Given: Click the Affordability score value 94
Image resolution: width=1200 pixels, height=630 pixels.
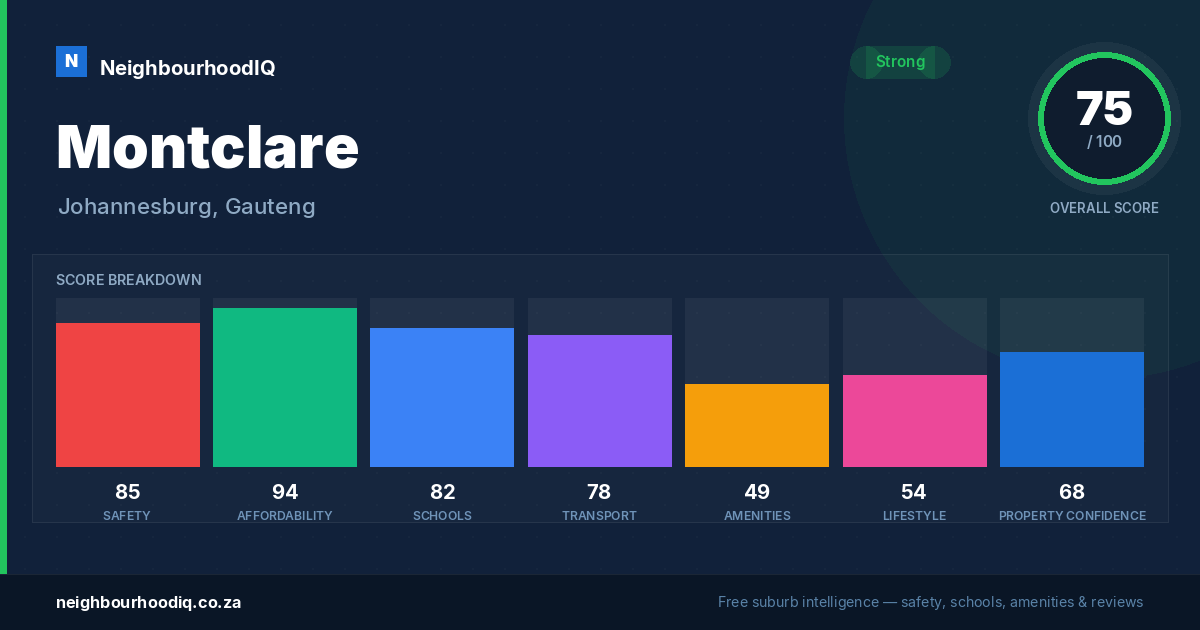Looking at the screenshot, I should (x=285, y=492).
